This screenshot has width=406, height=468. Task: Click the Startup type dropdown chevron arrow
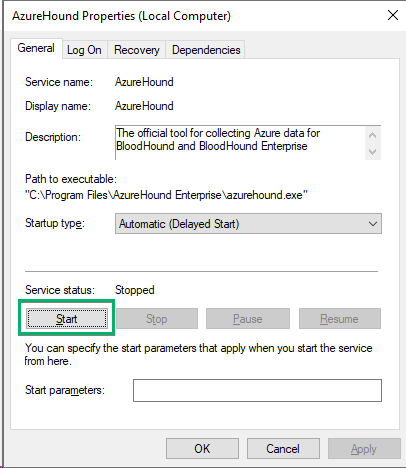[373, 224]
